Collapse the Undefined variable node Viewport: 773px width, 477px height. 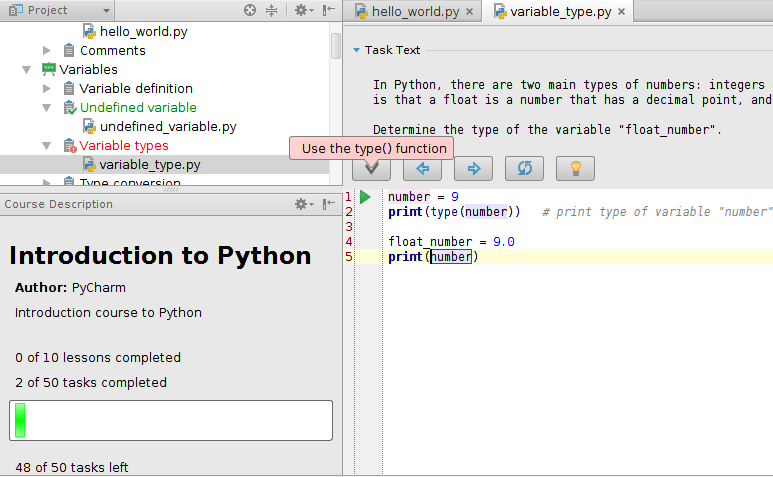tap(46, 107)
